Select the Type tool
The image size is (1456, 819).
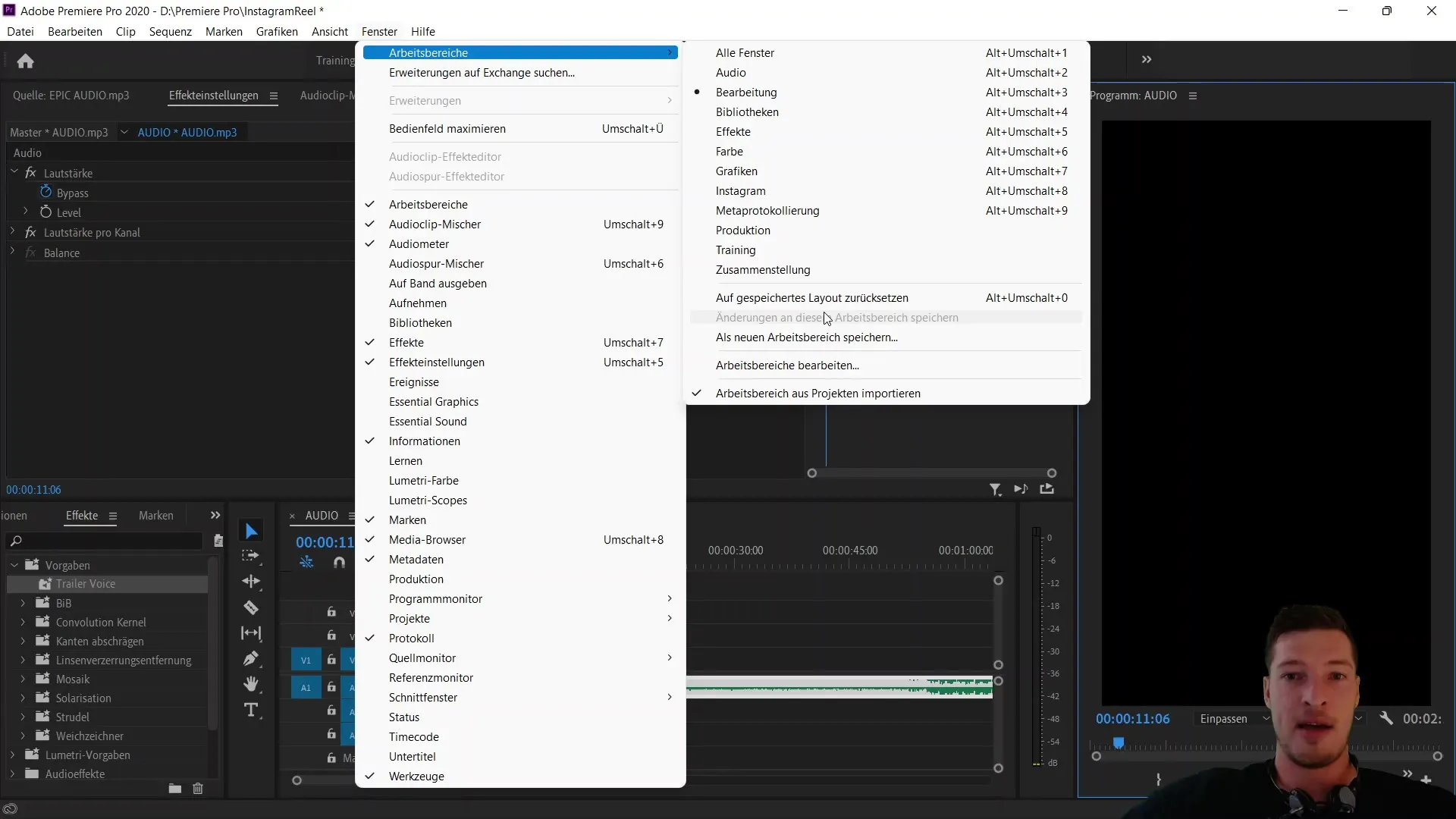[251, 711]
